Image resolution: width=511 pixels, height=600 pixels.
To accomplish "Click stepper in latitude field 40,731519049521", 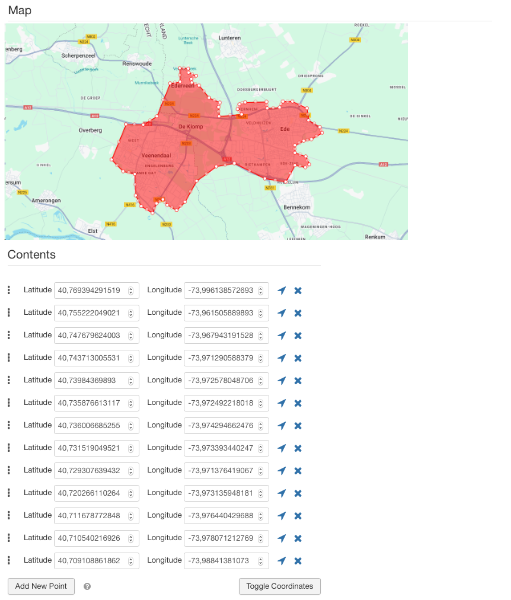I will coord(131,448).
